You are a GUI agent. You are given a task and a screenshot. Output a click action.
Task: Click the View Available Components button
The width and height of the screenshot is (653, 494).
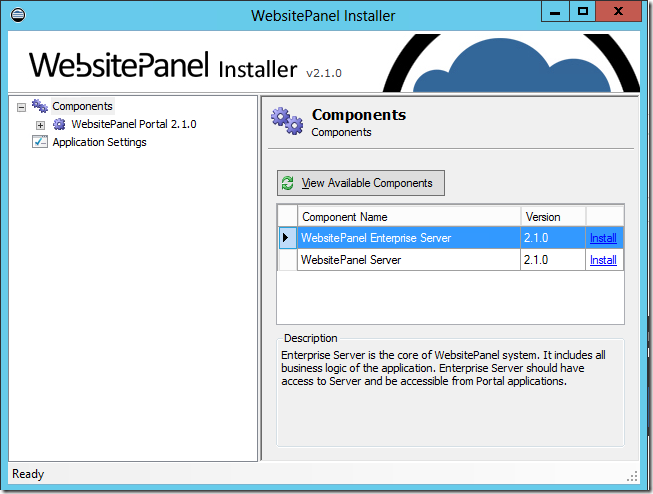click(361, 183)
